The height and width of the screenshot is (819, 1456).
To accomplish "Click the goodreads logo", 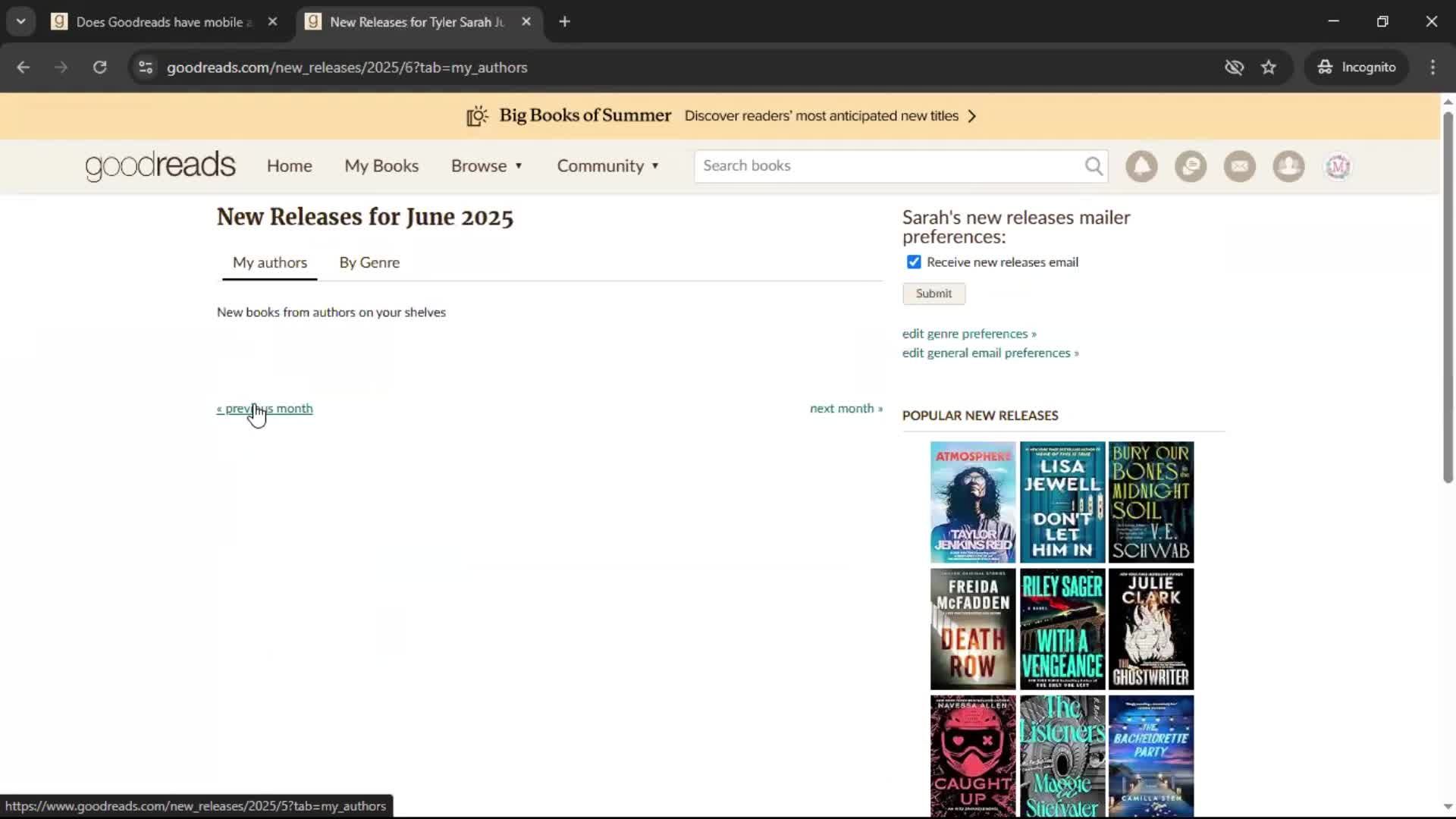I will 160,166.
